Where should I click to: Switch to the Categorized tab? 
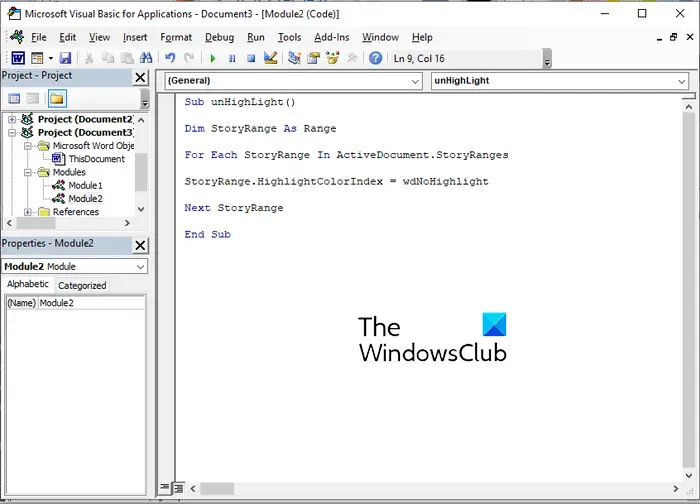[x=82, y=286]
